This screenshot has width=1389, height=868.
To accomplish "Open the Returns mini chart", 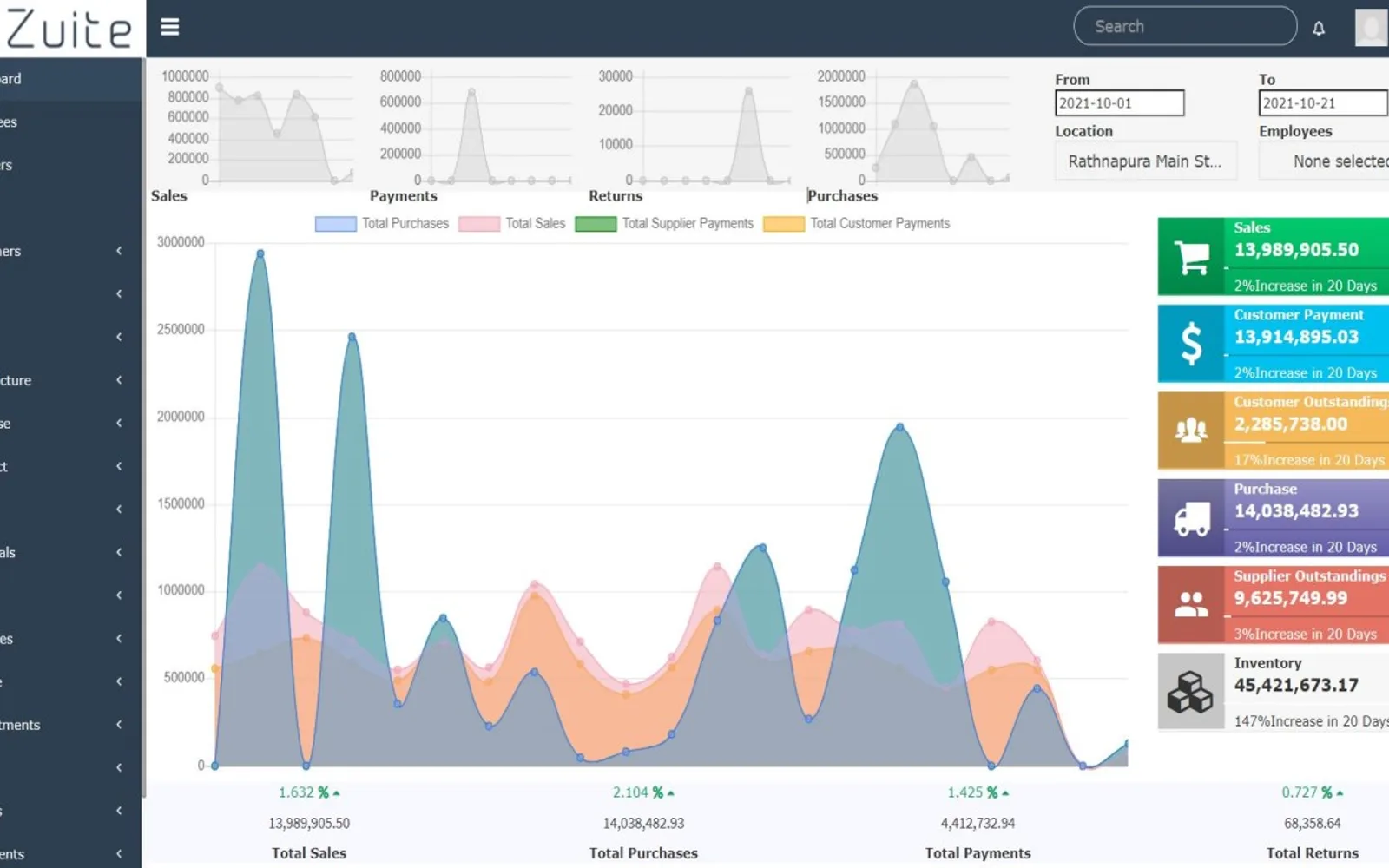I will pos(693,128).
